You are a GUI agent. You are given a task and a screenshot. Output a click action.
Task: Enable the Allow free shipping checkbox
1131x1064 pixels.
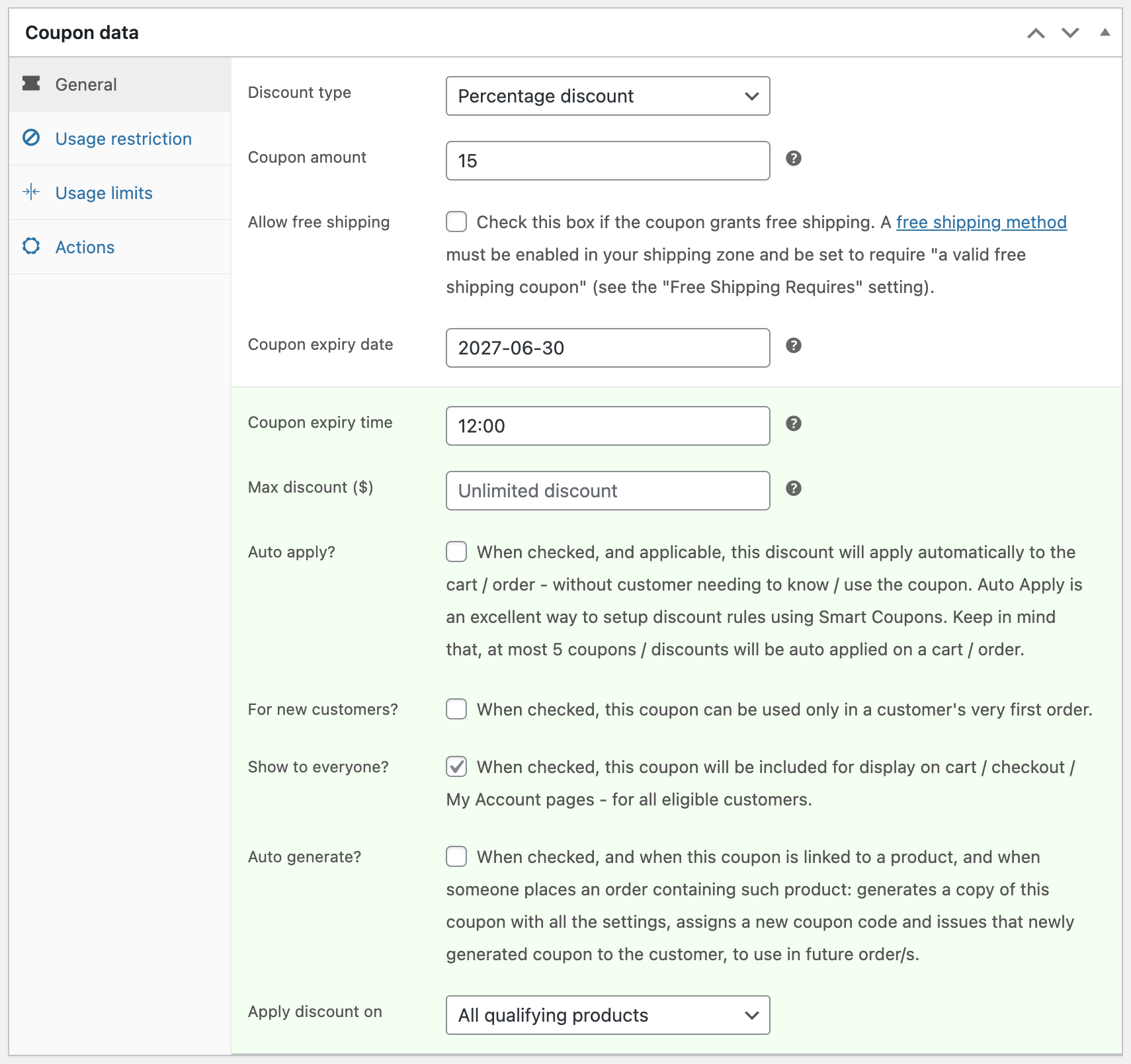[x=456, y=222]
